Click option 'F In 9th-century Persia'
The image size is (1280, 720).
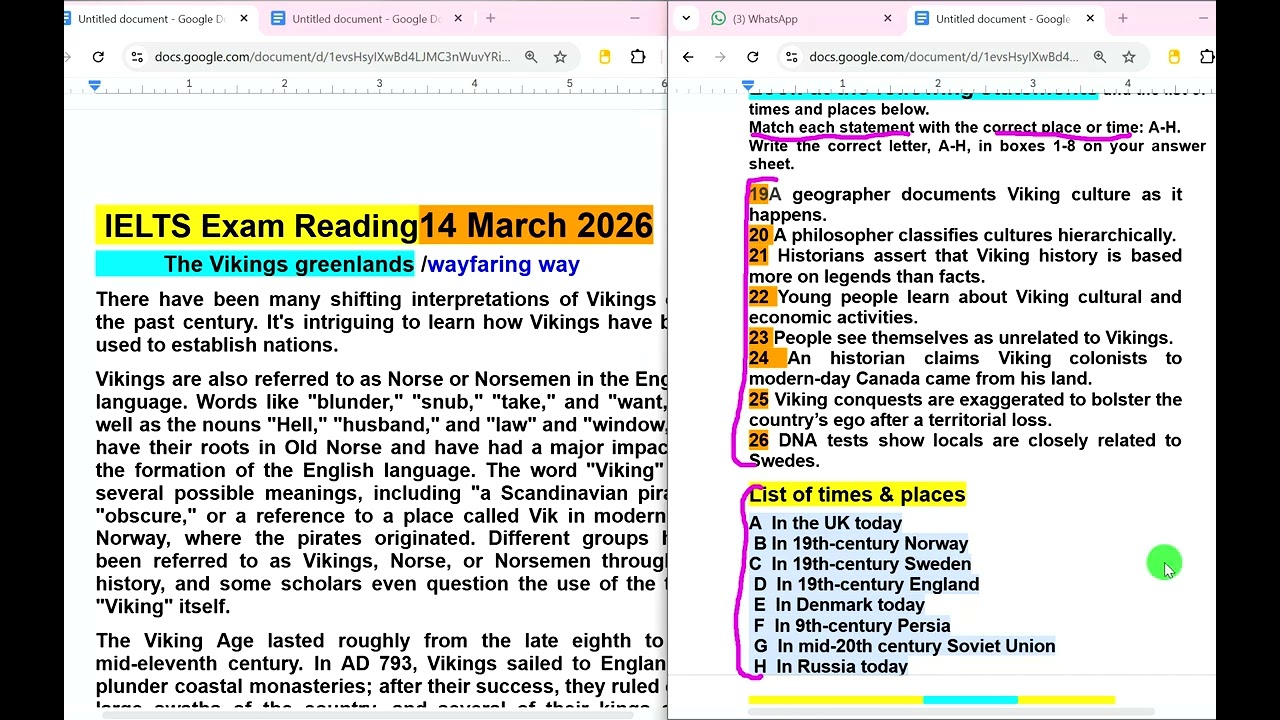pyautogui.click(x=852, y=626)
